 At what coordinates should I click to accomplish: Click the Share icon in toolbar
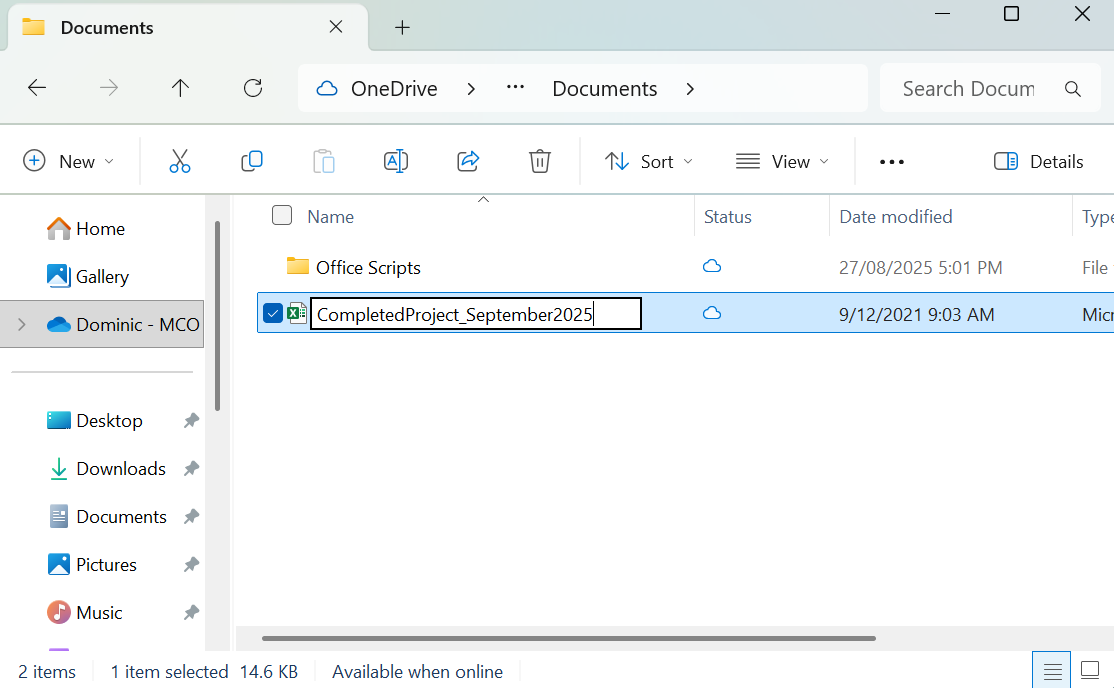point(468,161)
